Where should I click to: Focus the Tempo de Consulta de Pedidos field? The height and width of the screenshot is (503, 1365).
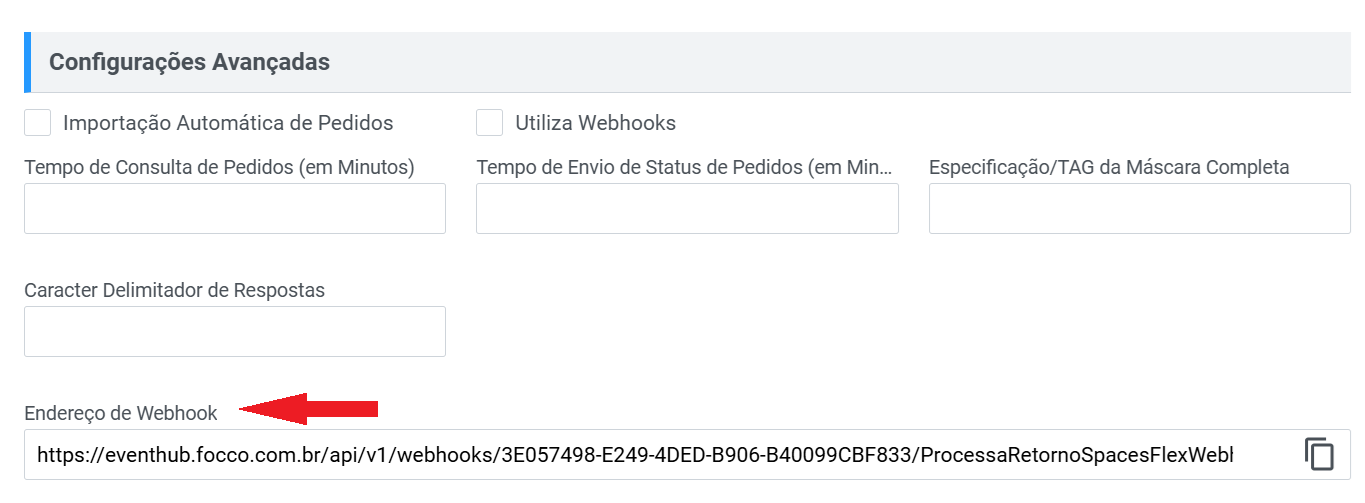click(x=235, y=209)
